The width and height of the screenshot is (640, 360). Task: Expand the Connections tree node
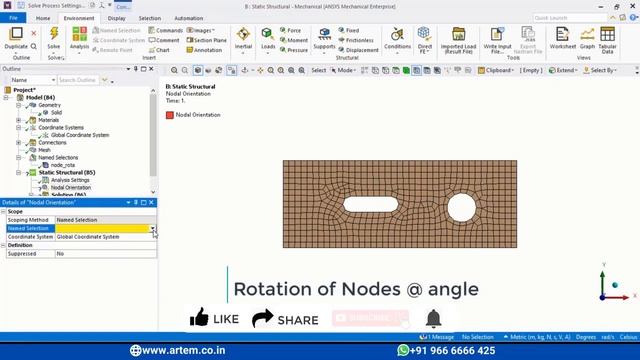pyautogui.click(x=18, y=142)
